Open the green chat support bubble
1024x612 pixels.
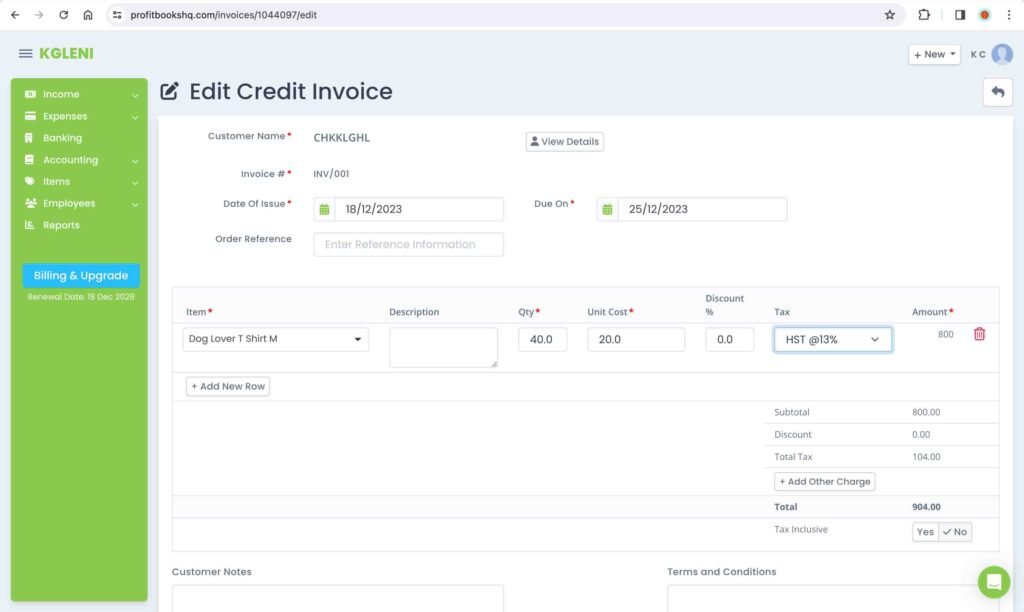point(994,581)
